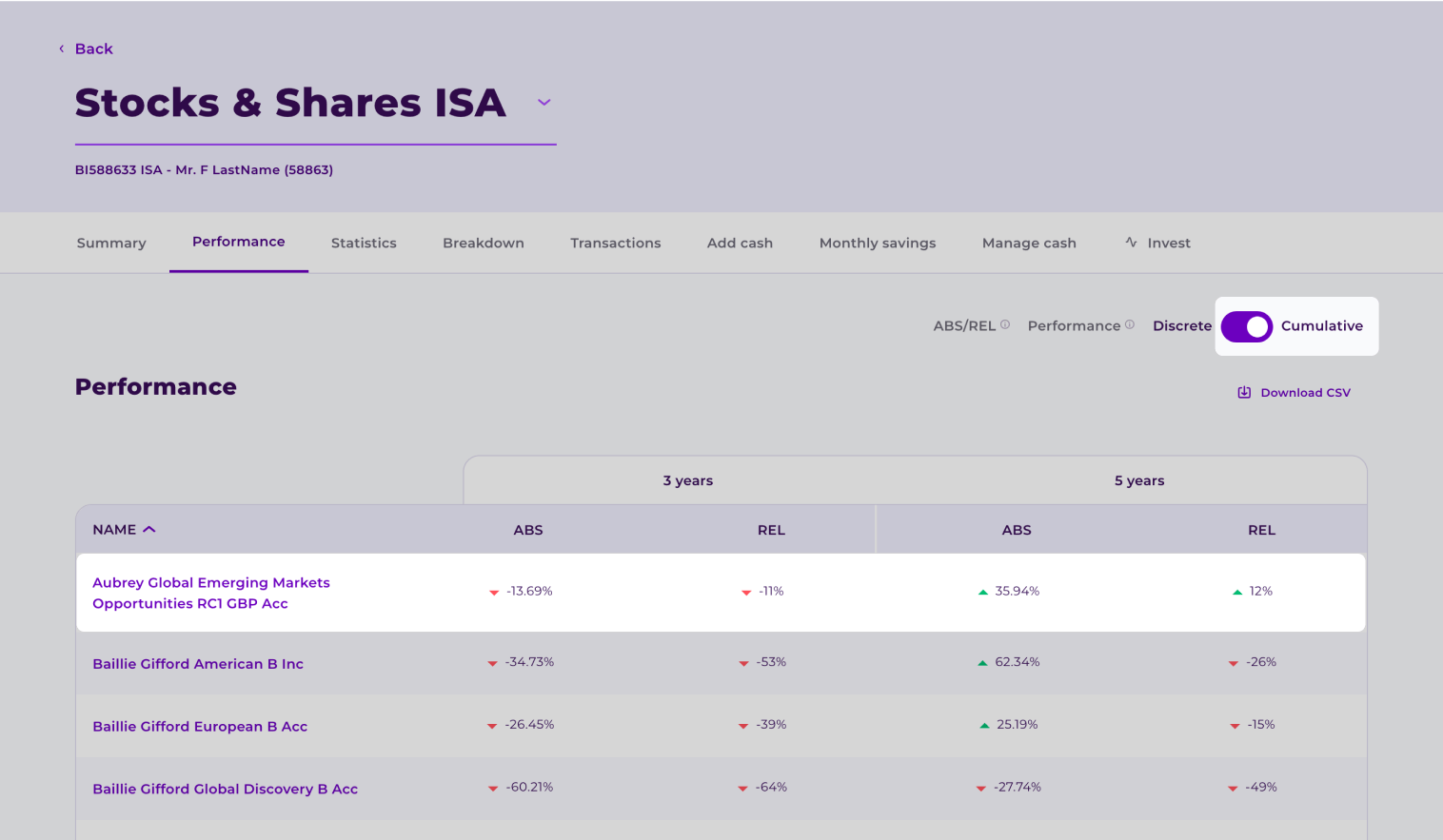
Task: Show Performance info tooltip icon
Action: pyautogui.click(x=1130, y=324)
